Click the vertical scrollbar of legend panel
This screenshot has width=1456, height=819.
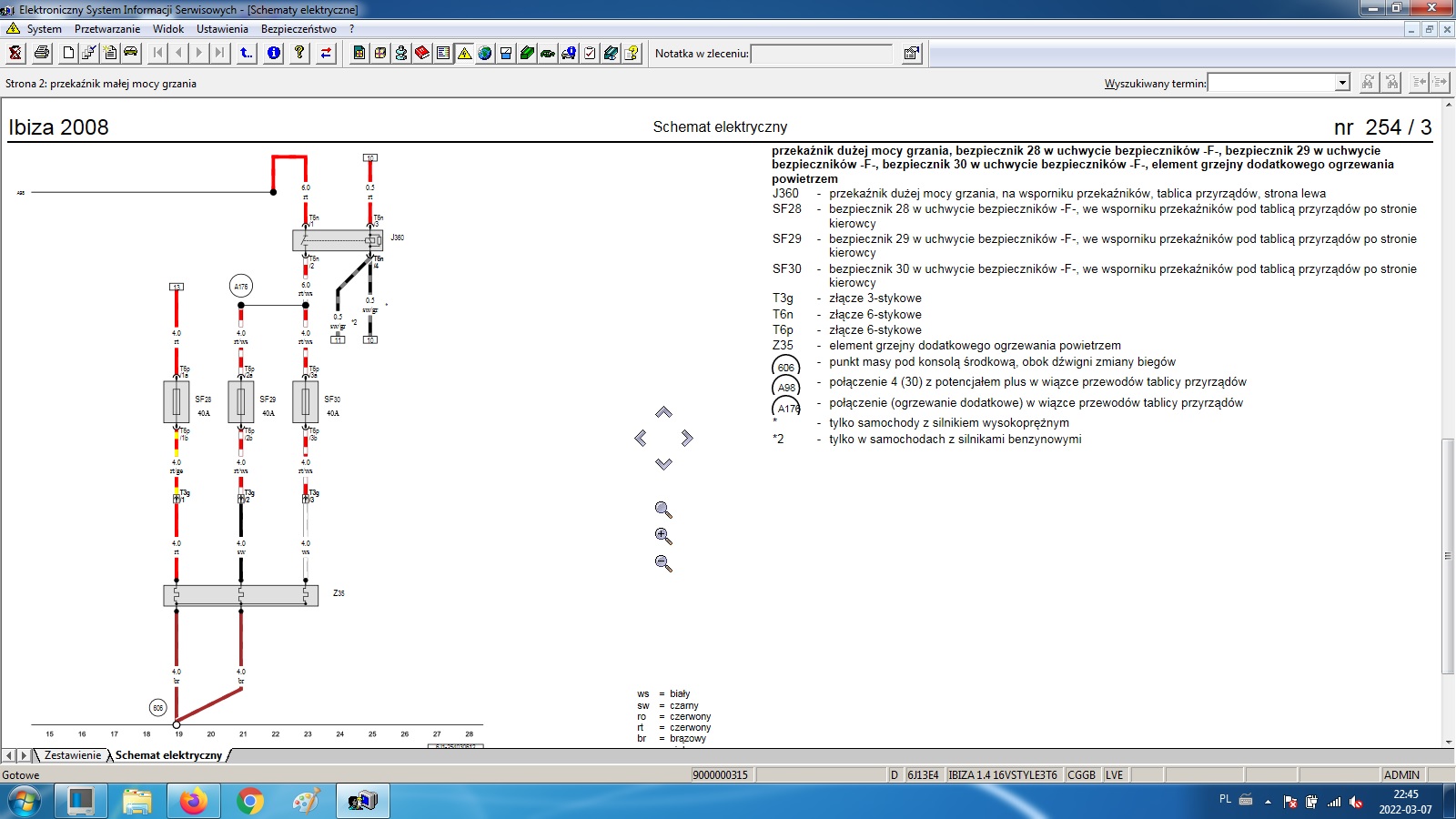[1448, 556]
